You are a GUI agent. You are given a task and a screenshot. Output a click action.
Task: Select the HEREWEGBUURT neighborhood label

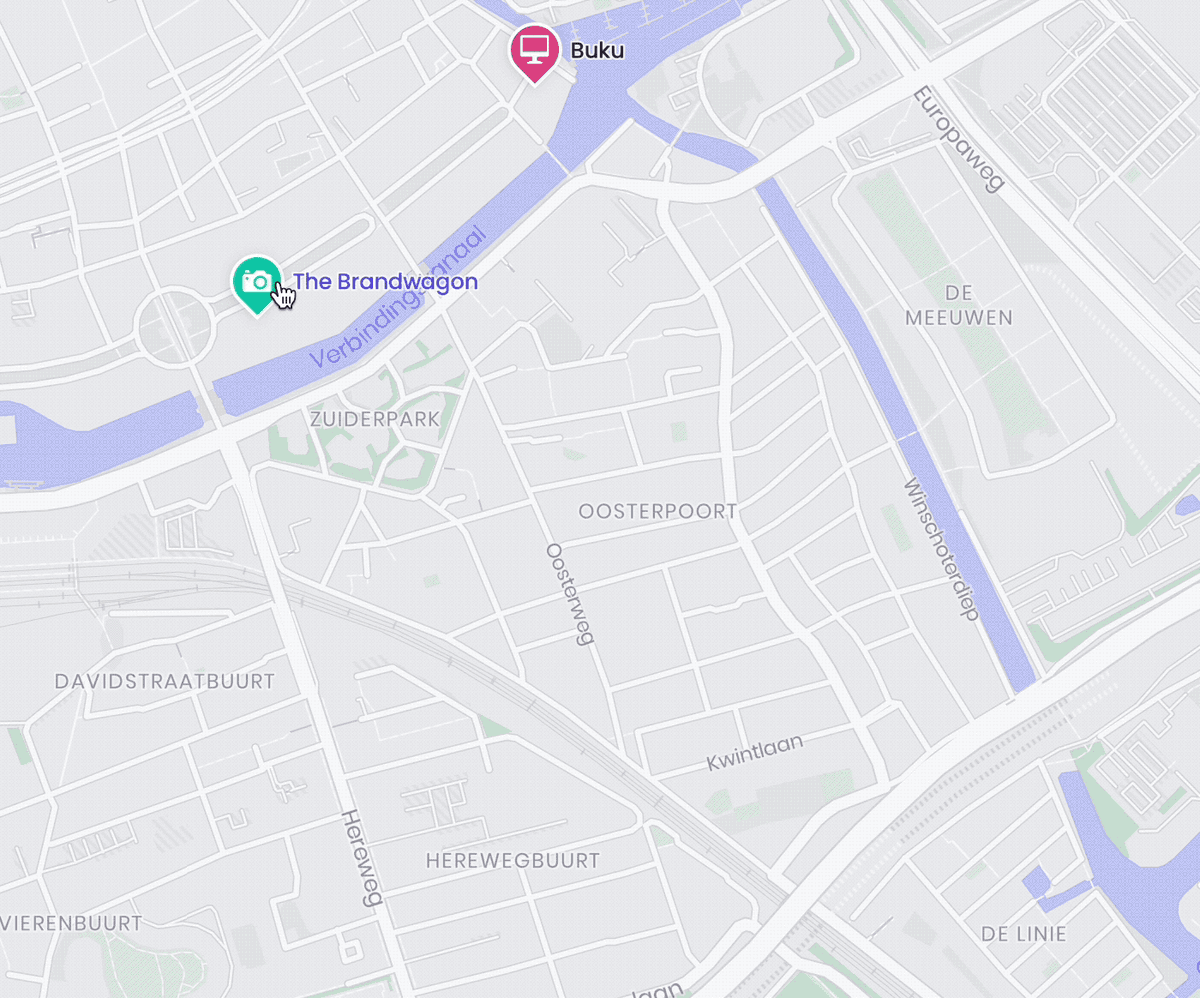pyautogui.click(x=513, y=860)
